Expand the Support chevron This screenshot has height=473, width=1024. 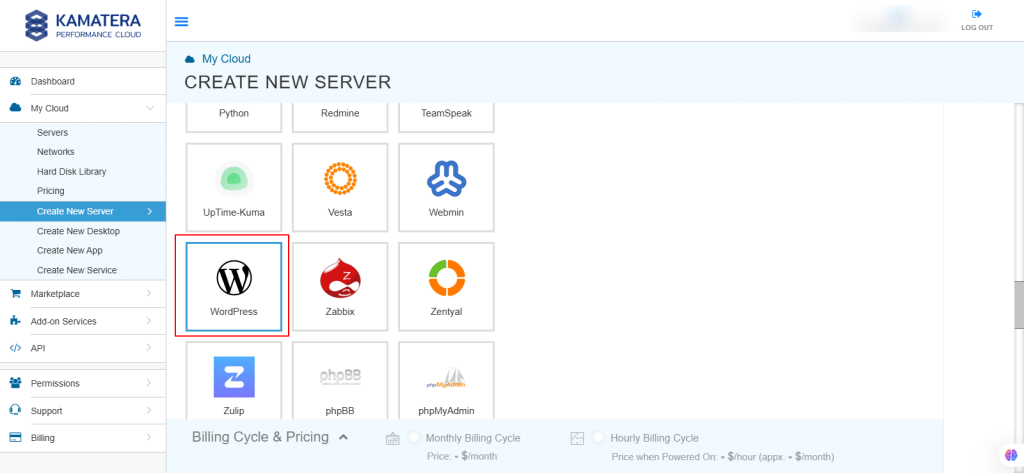coord(150,411)
